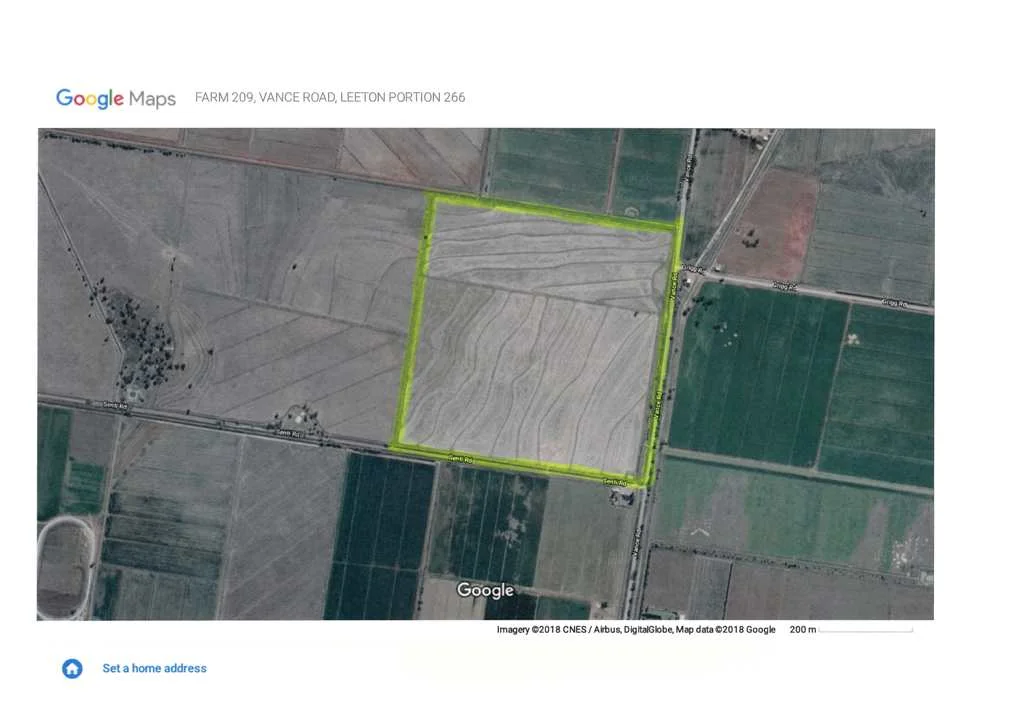Click the Google Maps logo
Viewport: 1022px width, 723px height.
[116, 98]
